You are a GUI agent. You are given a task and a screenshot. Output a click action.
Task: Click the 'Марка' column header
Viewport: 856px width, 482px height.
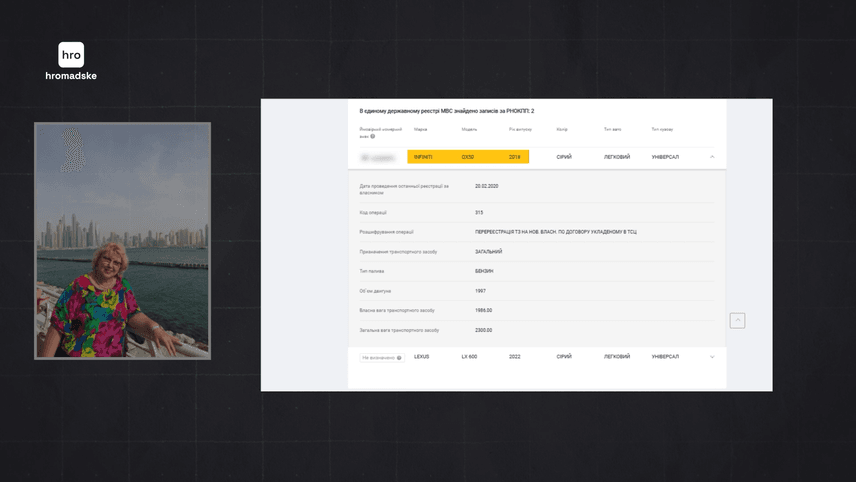coord(421,130)
